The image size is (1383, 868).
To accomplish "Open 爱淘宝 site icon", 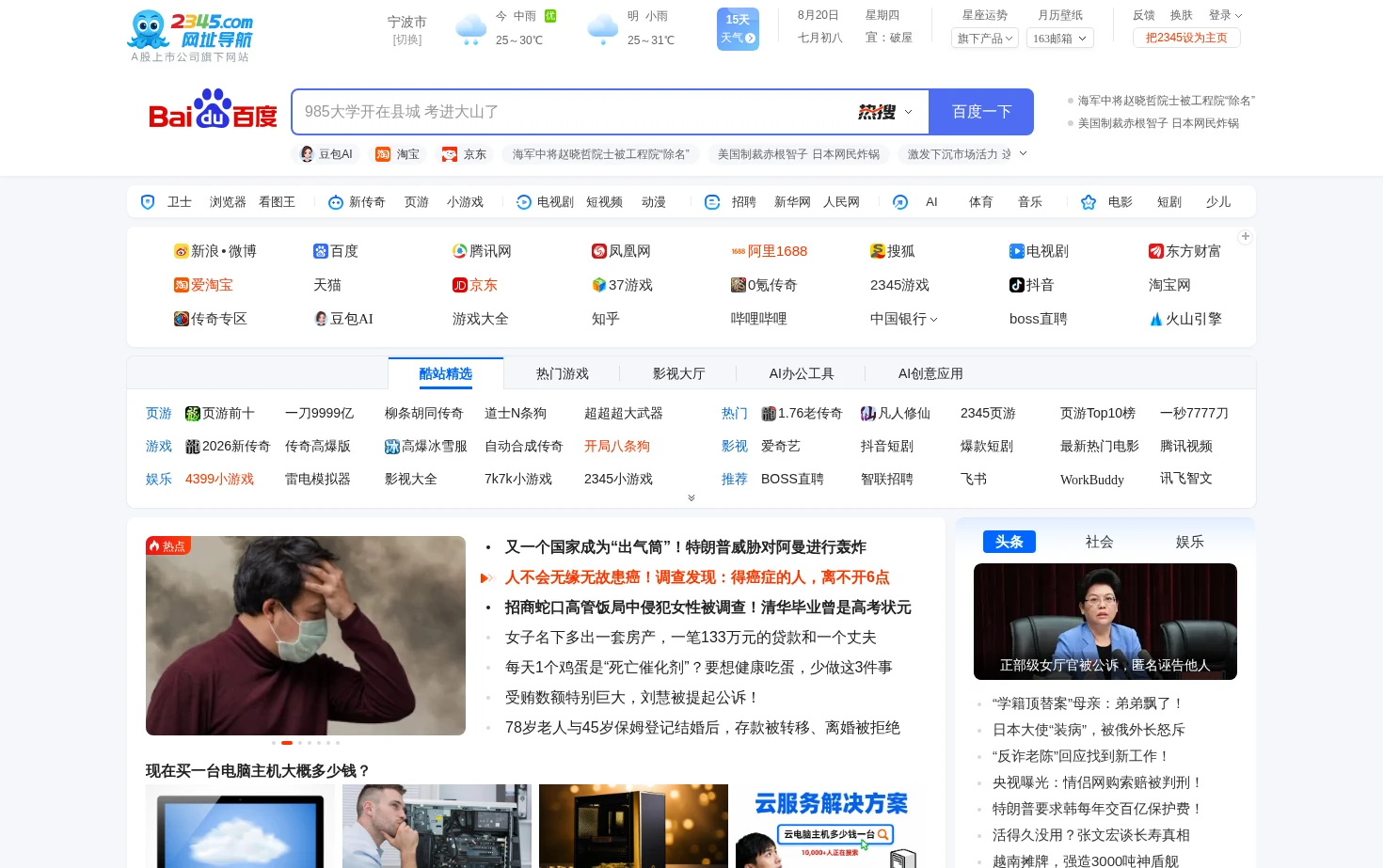I will tap(182, 285).
